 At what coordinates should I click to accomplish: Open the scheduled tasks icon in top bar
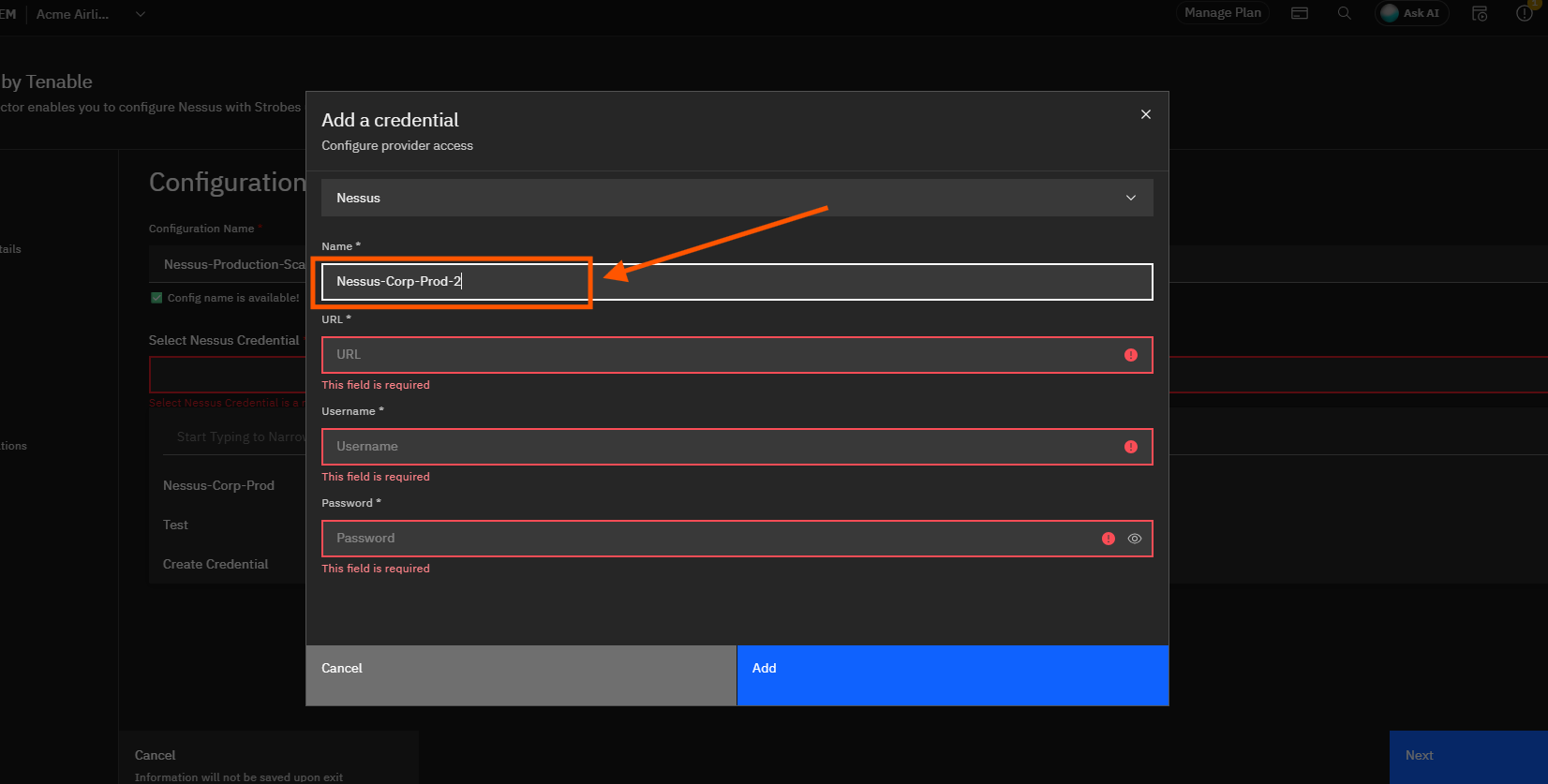click(1480, 13)
